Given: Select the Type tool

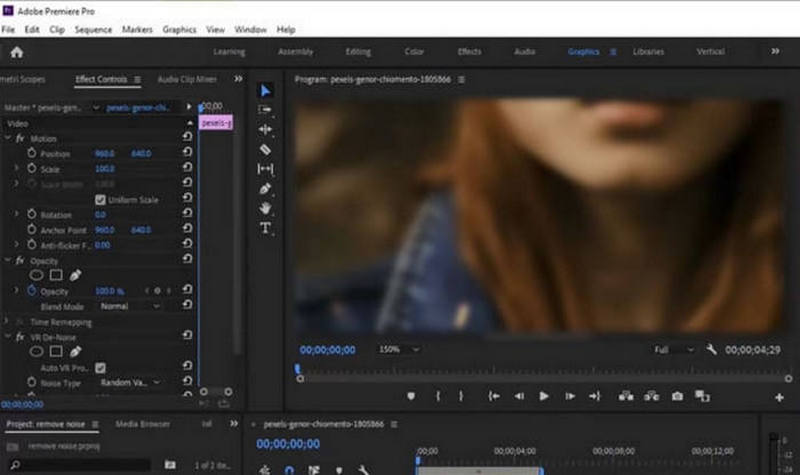Looking at the screenshot, I should coord(266,228).
